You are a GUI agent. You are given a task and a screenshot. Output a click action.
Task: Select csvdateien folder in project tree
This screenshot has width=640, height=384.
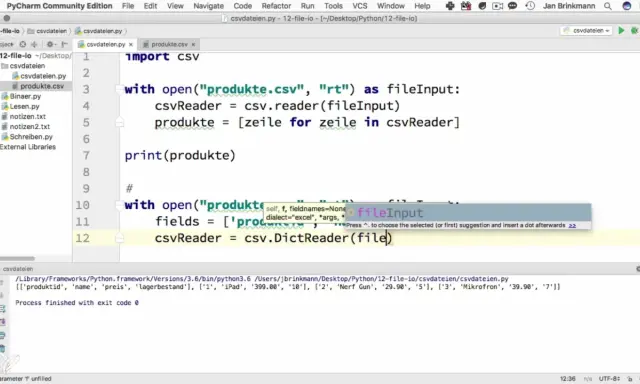tap(27, 66)
